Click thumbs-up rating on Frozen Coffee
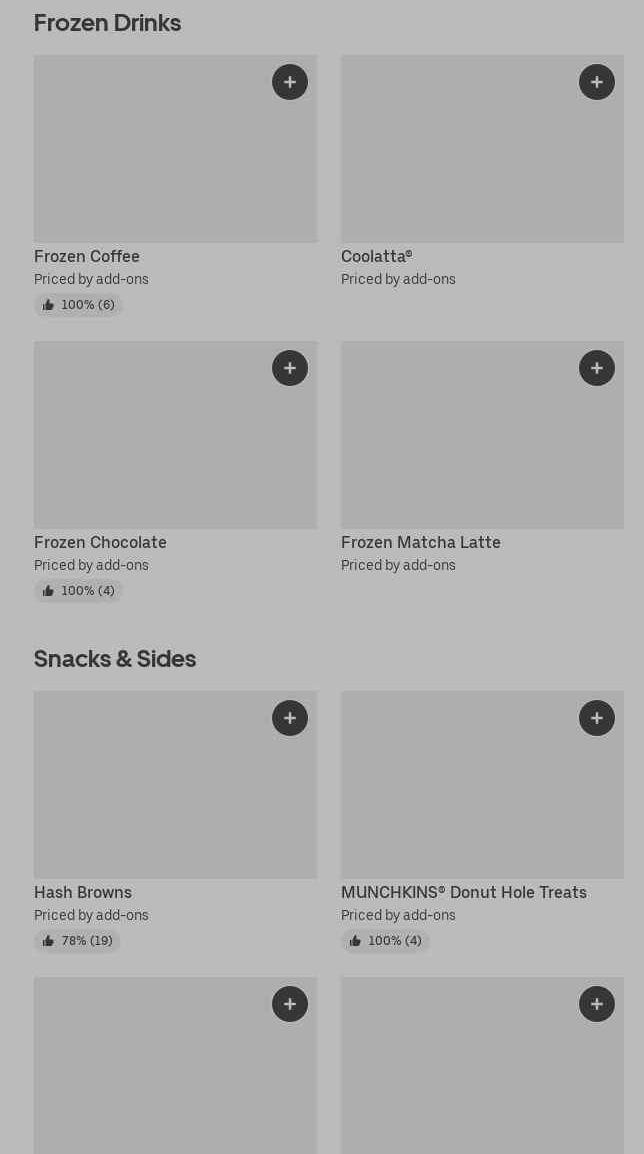The image size is (644, 1154). [78, 305]
